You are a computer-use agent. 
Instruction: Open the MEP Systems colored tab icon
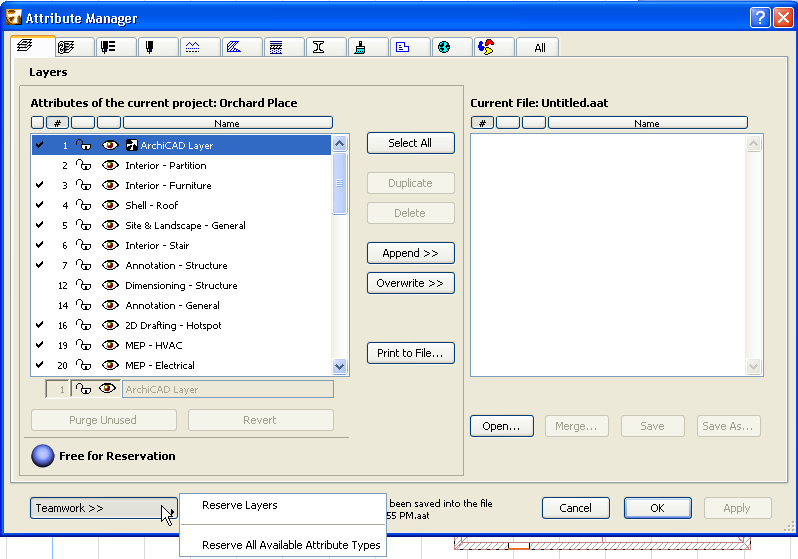pos(486,47)
